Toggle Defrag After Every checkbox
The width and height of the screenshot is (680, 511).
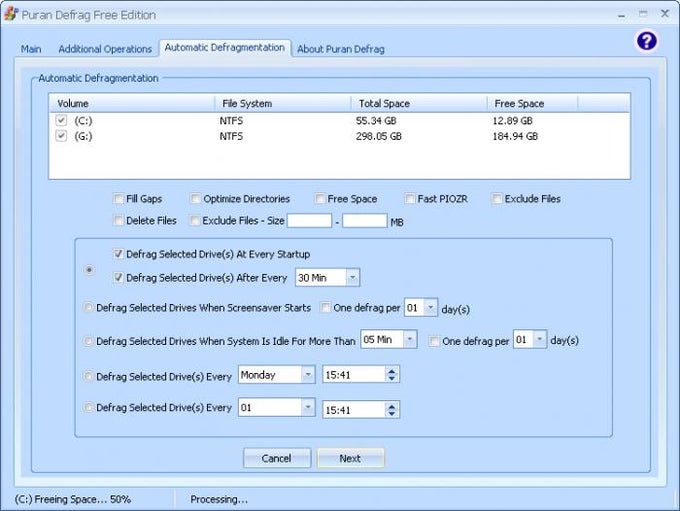click(x=118, y=277)
